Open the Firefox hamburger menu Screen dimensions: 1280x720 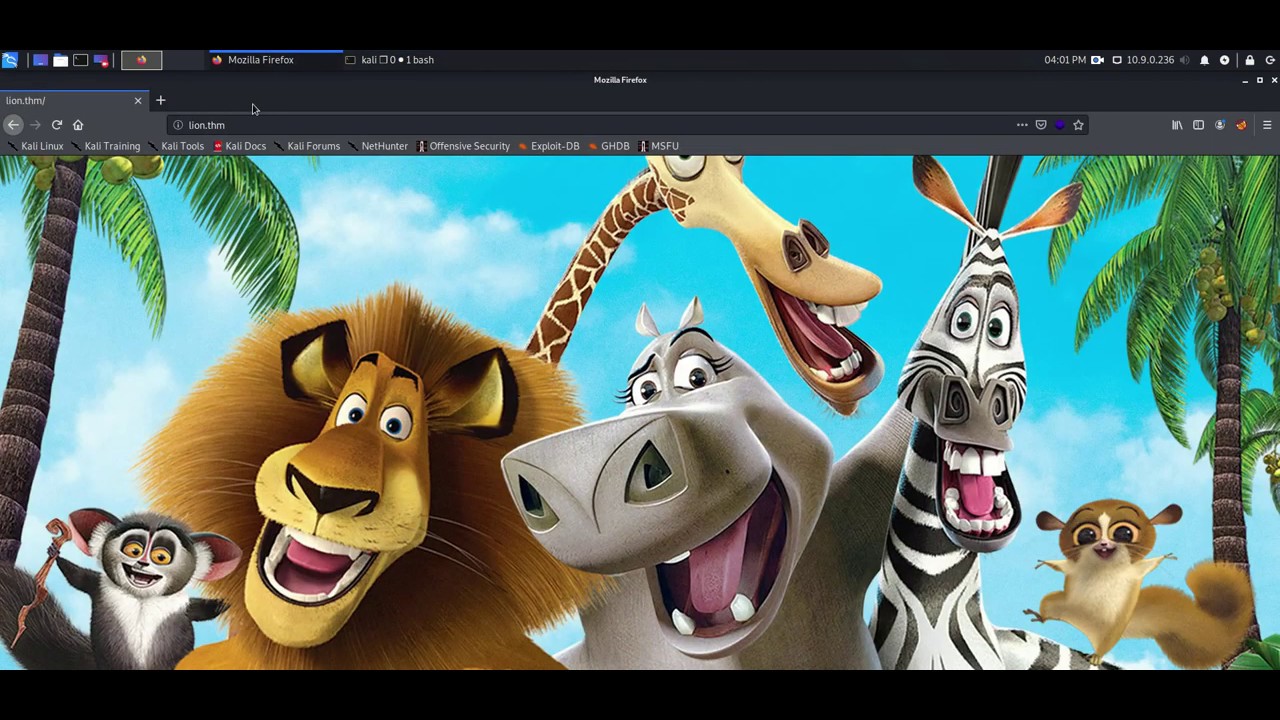click(x=1267, y=125)
